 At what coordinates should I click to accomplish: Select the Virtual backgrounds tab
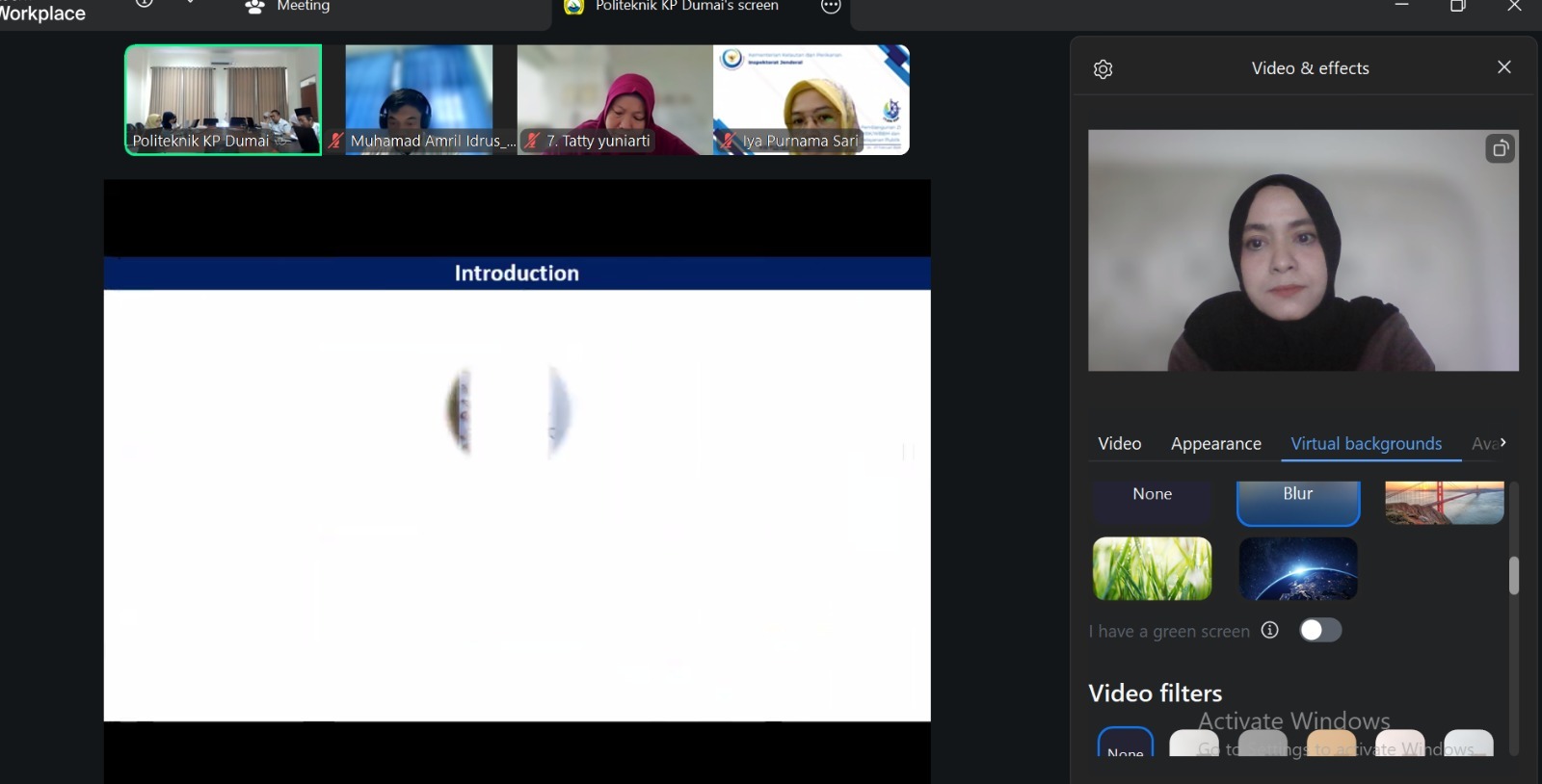click(1366, 444)
